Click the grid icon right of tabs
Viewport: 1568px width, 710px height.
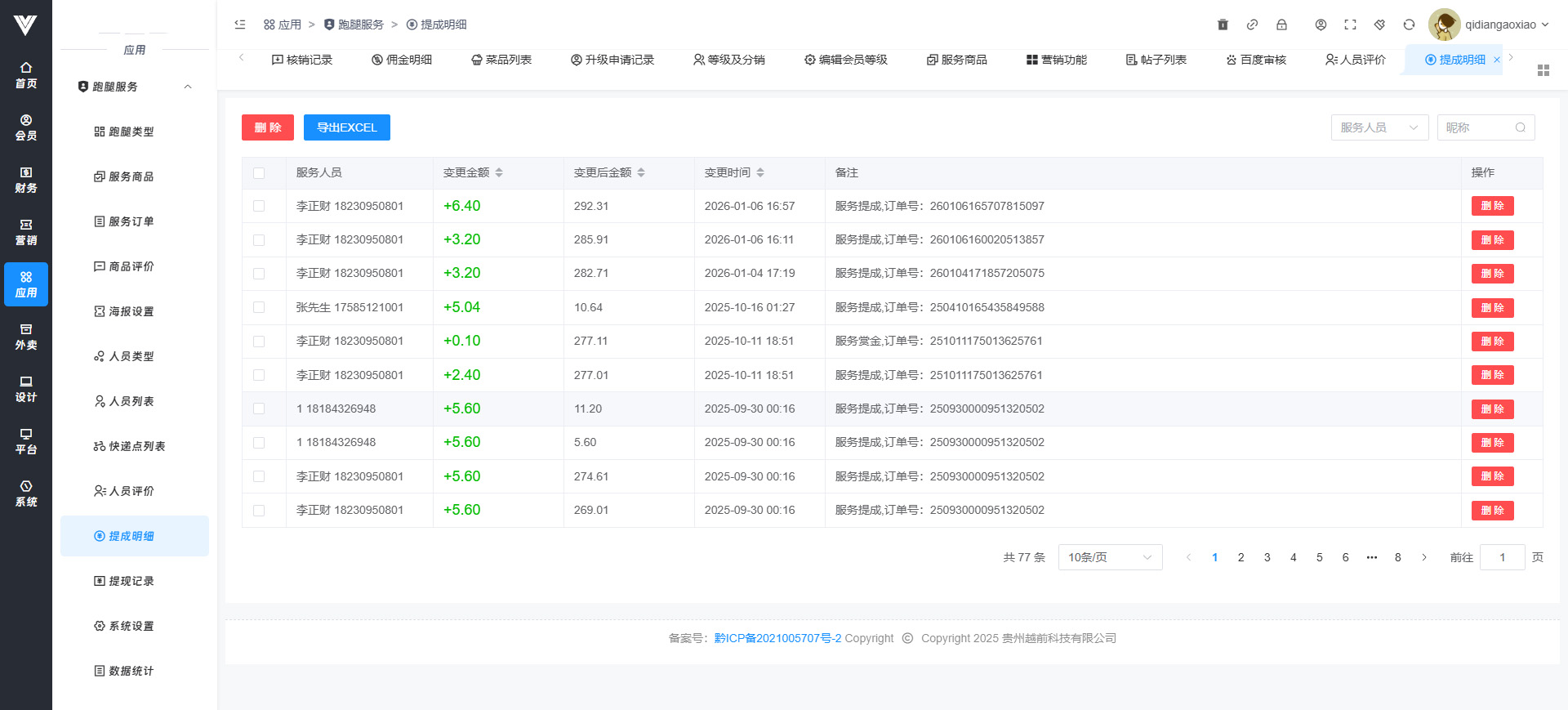tap(1543, 70)
